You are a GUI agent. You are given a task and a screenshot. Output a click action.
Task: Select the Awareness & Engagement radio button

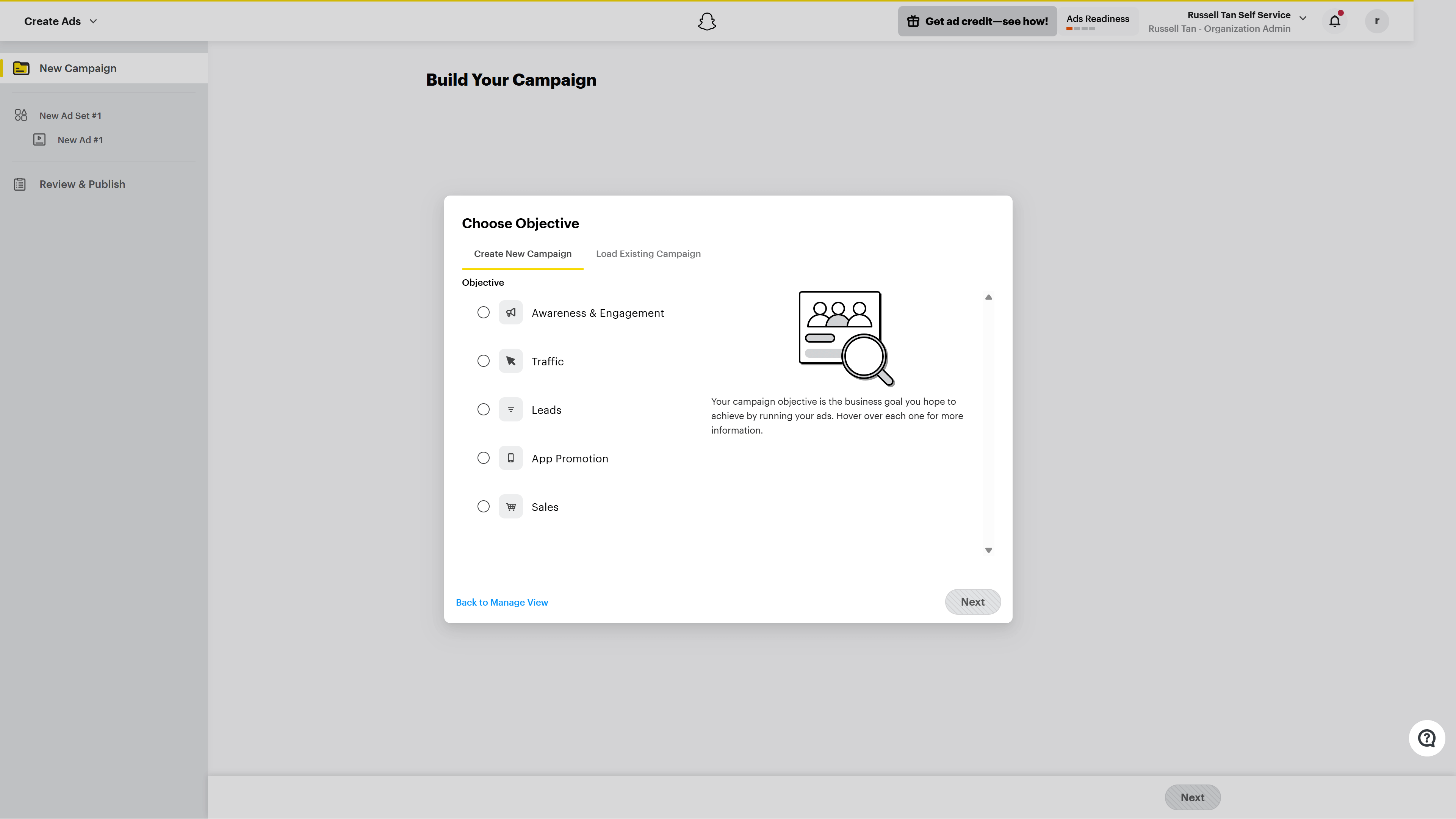coord(483,313)
